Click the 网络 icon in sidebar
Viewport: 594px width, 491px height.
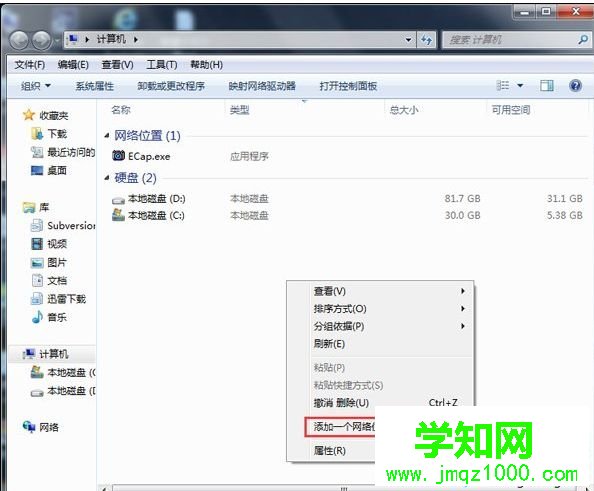click(x=29, y=427)
